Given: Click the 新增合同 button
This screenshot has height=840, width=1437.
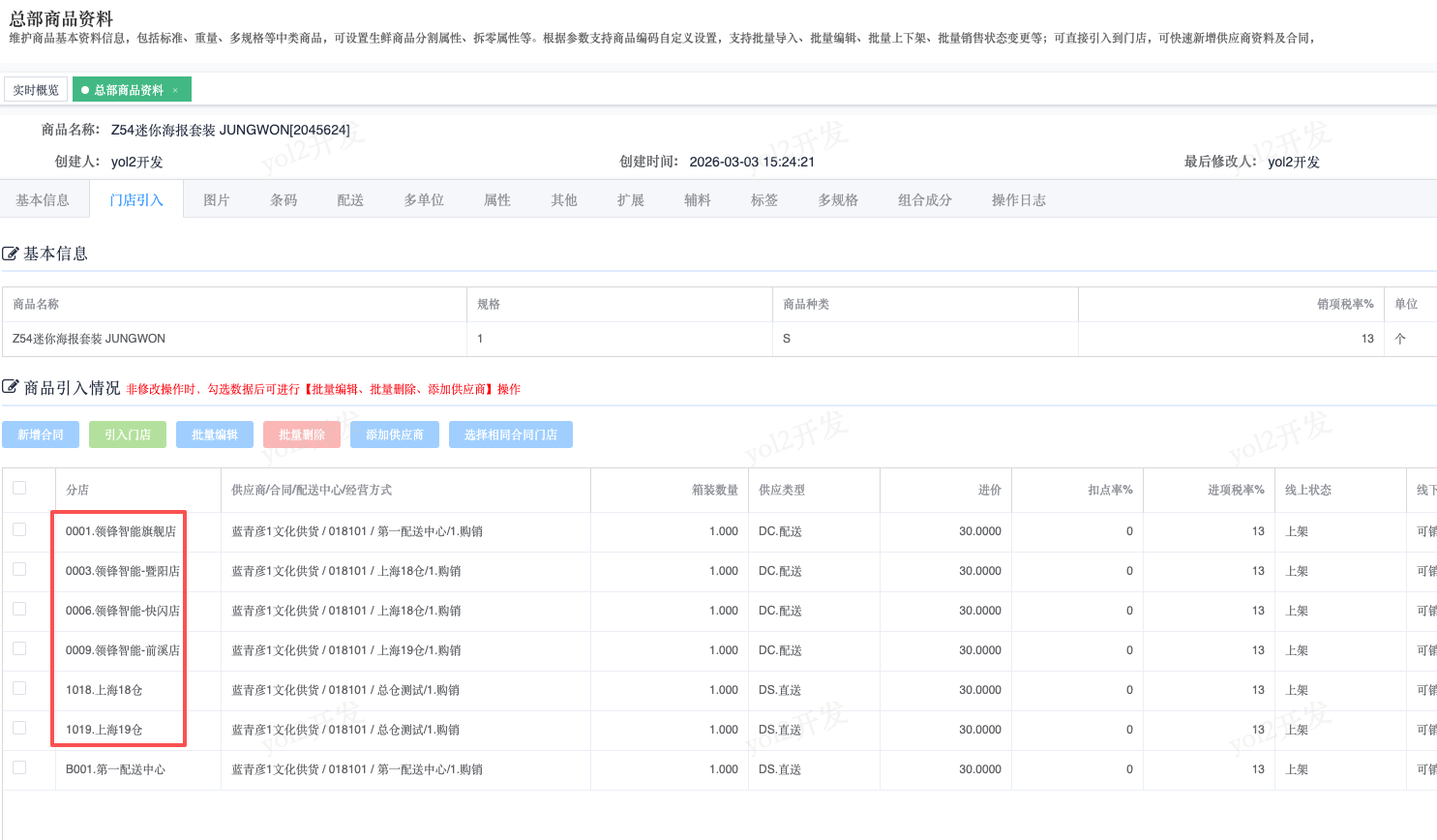Looking at the screenshot, I should tap(41, 435).
